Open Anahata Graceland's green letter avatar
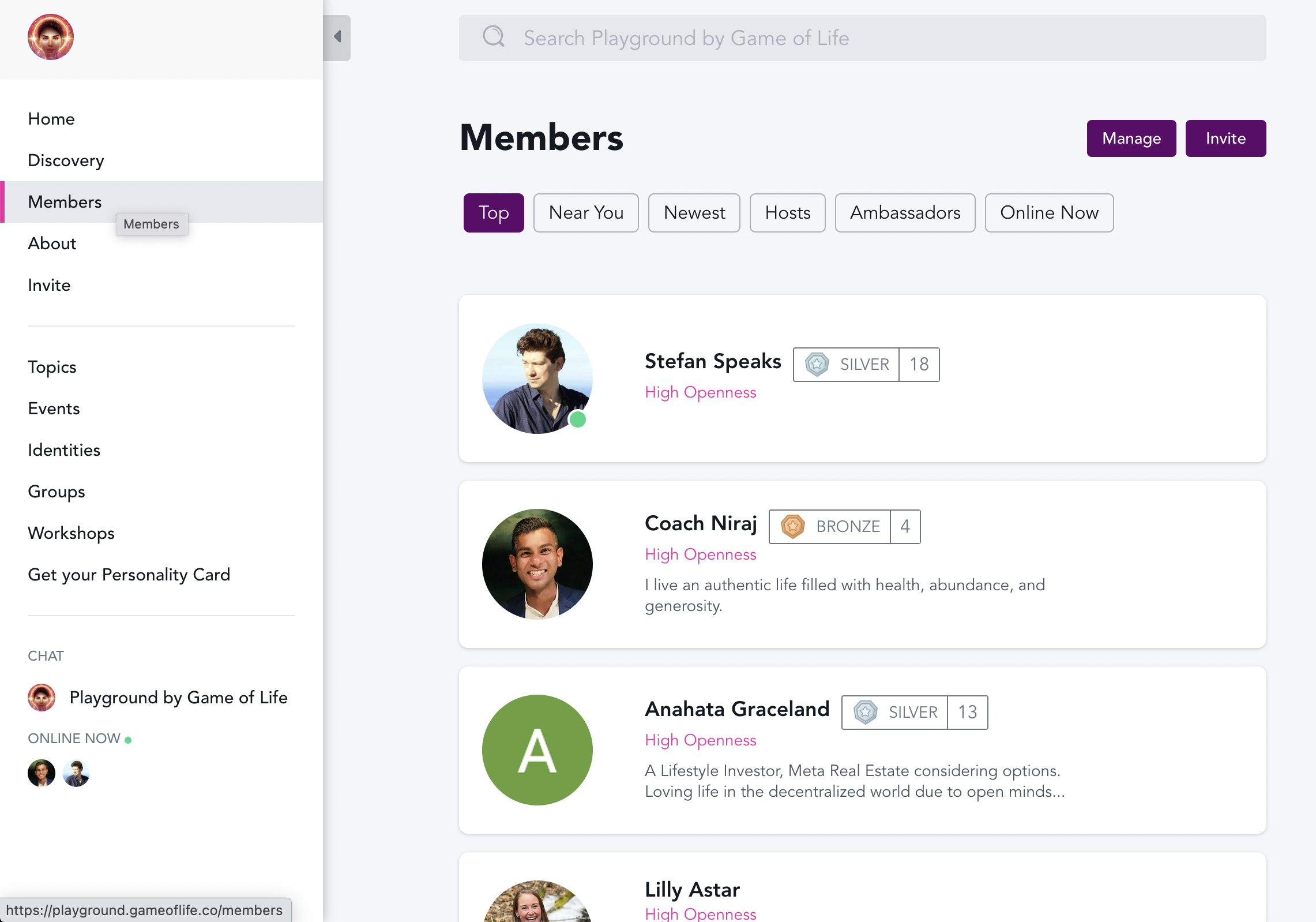 click(x=537, y=750)
